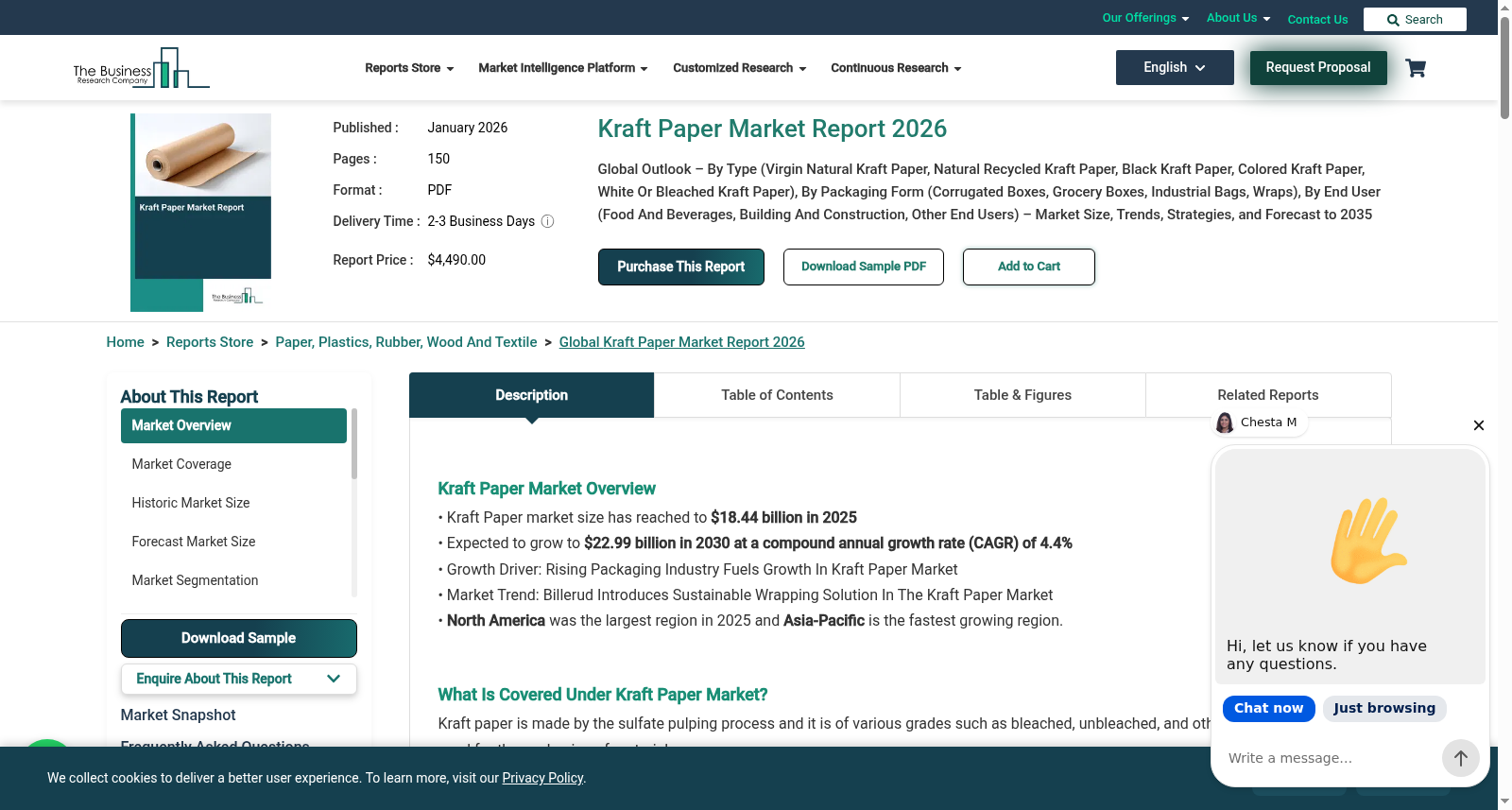Screen dimensions: 1512x810
Task: Open the Our Offerings dropdown
Action: coord(1145,18)
